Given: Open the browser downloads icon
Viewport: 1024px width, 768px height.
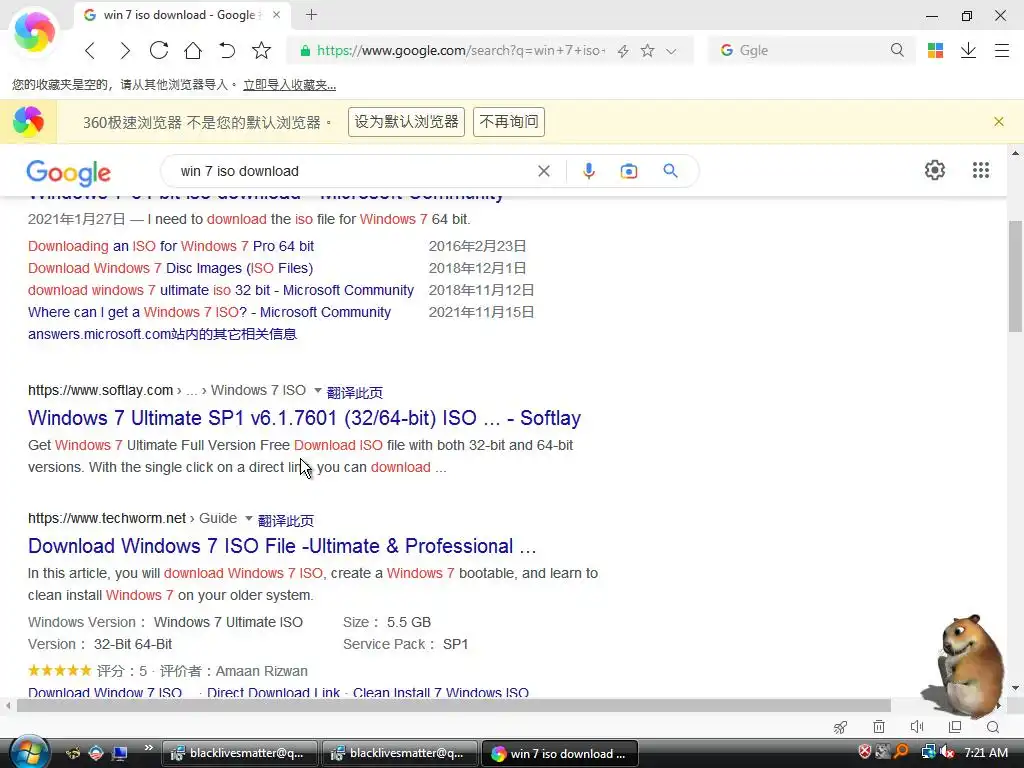Looking at the screenshot, I should click(x=968, y=50).
